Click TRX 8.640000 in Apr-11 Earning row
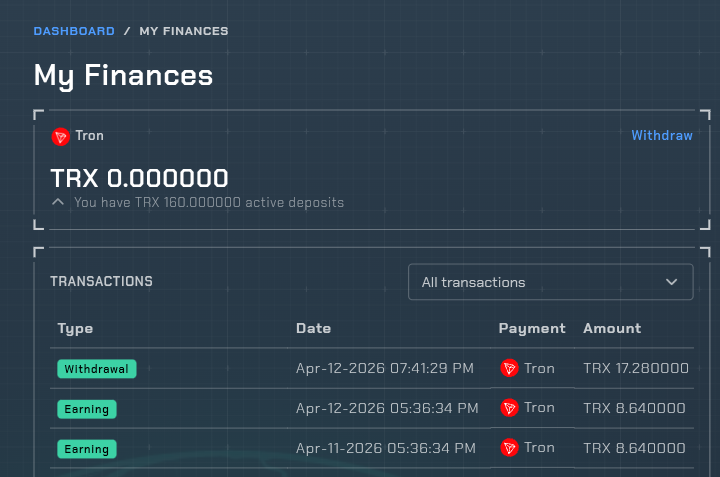 click(x=634, y=448)
